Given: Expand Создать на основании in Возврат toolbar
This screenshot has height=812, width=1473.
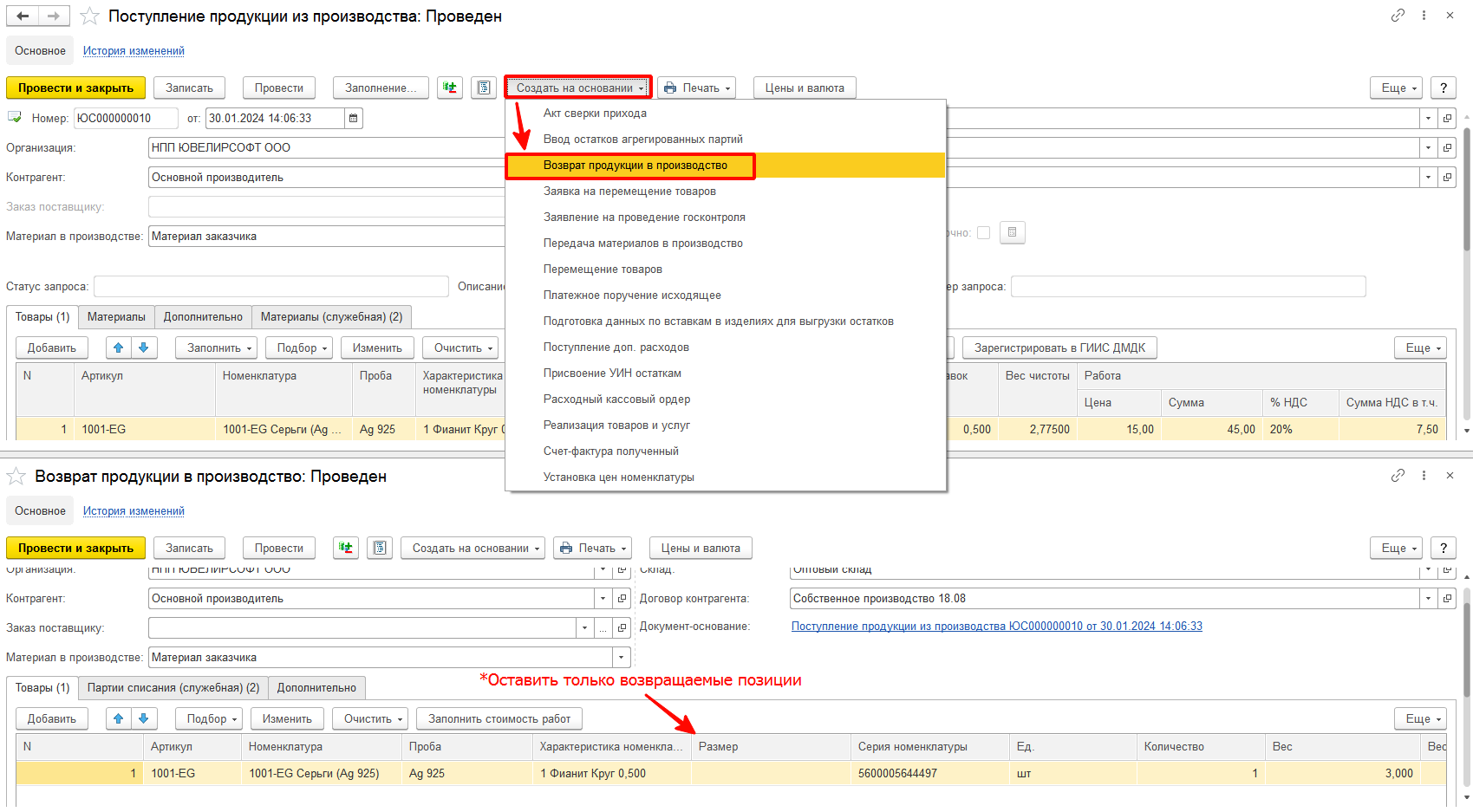Looking at the screenshot, I should tap(473, 548).
